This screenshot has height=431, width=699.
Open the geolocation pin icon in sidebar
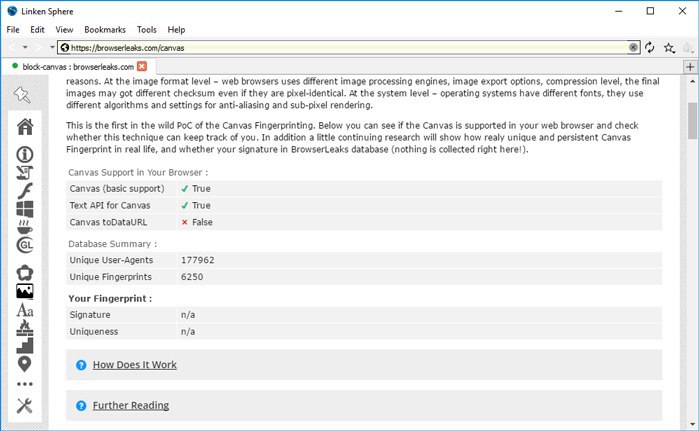(25, 364)
